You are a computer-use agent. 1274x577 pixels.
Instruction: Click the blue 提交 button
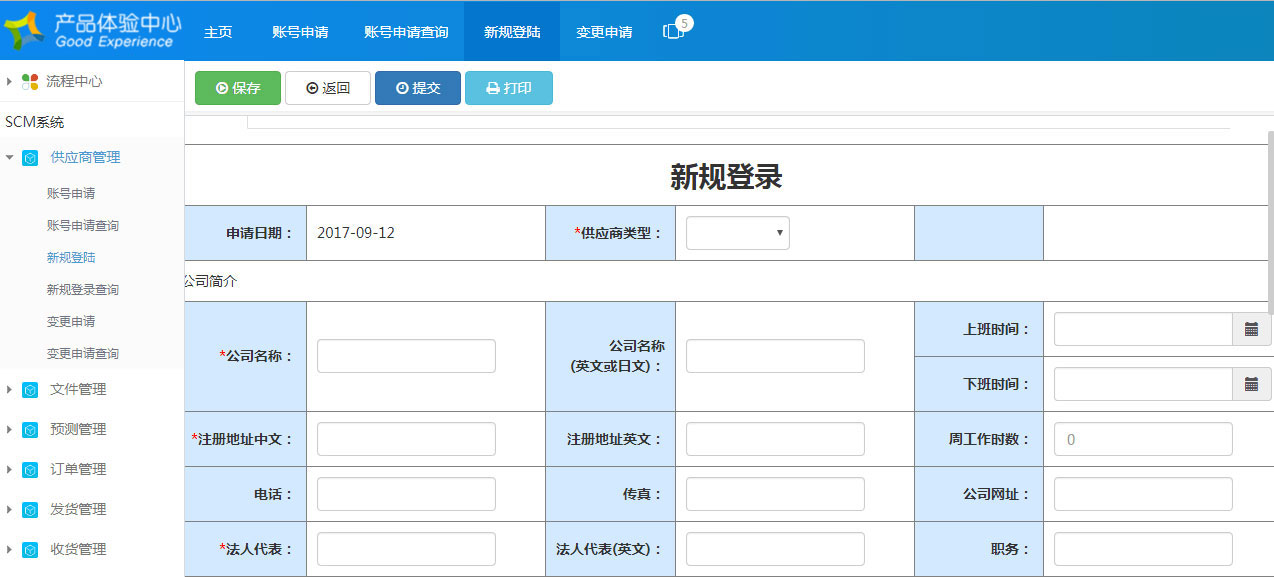tap(418, 88)
